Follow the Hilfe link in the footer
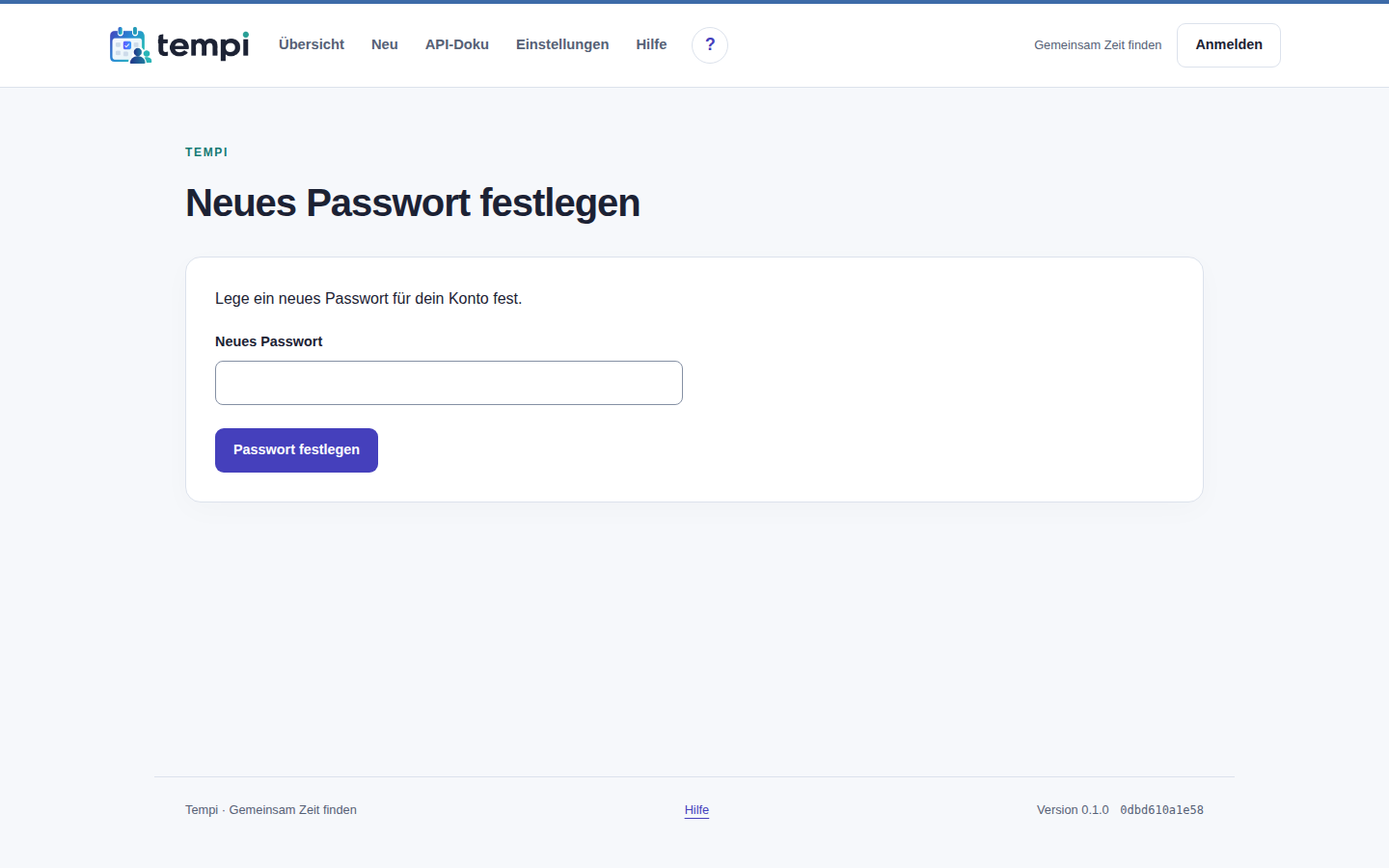Viewport: 1389px width, 868px height. pos(696,810)
